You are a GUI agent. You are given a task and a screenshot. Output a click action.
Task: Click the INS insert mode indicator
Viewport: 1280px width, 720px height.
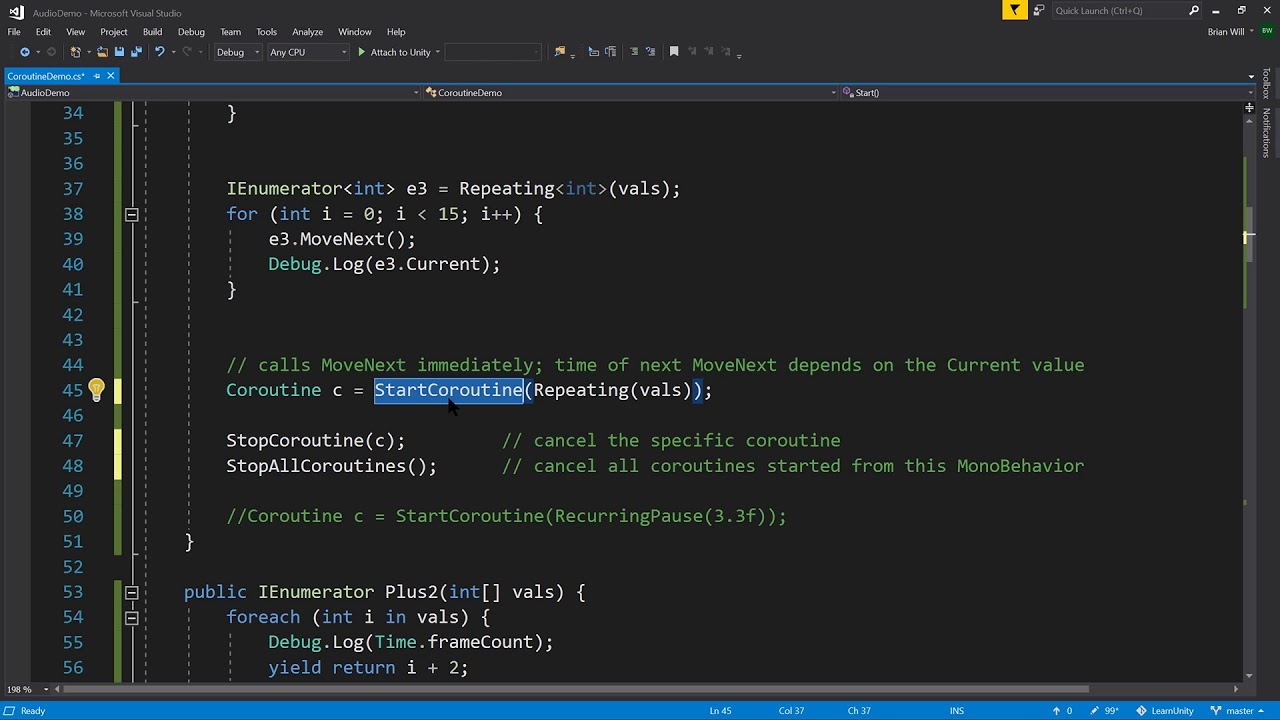click(957, 711)
